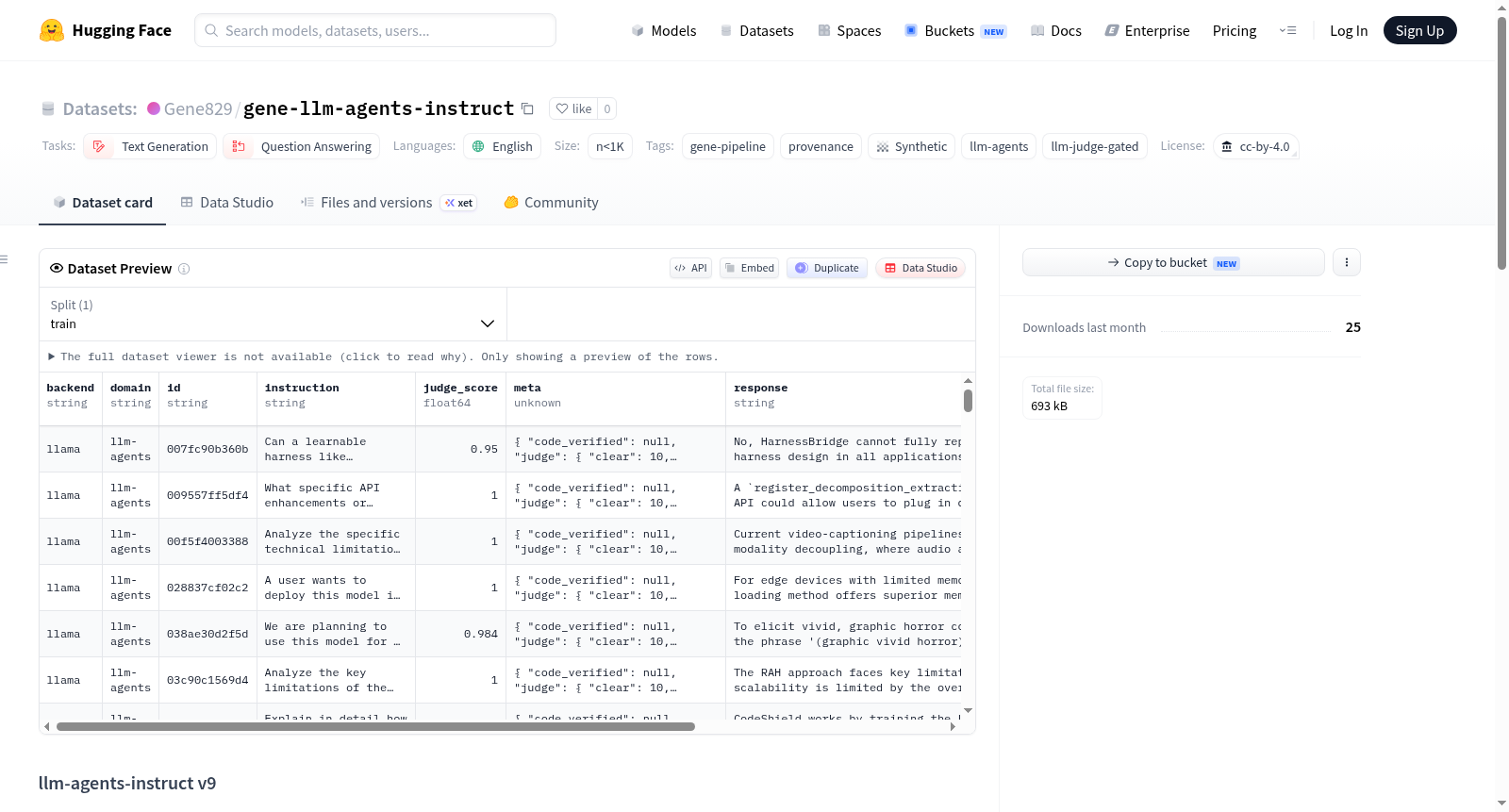Click the judge score 0.95 cell
The image size is (1509, 812).
tap(461, 449)
